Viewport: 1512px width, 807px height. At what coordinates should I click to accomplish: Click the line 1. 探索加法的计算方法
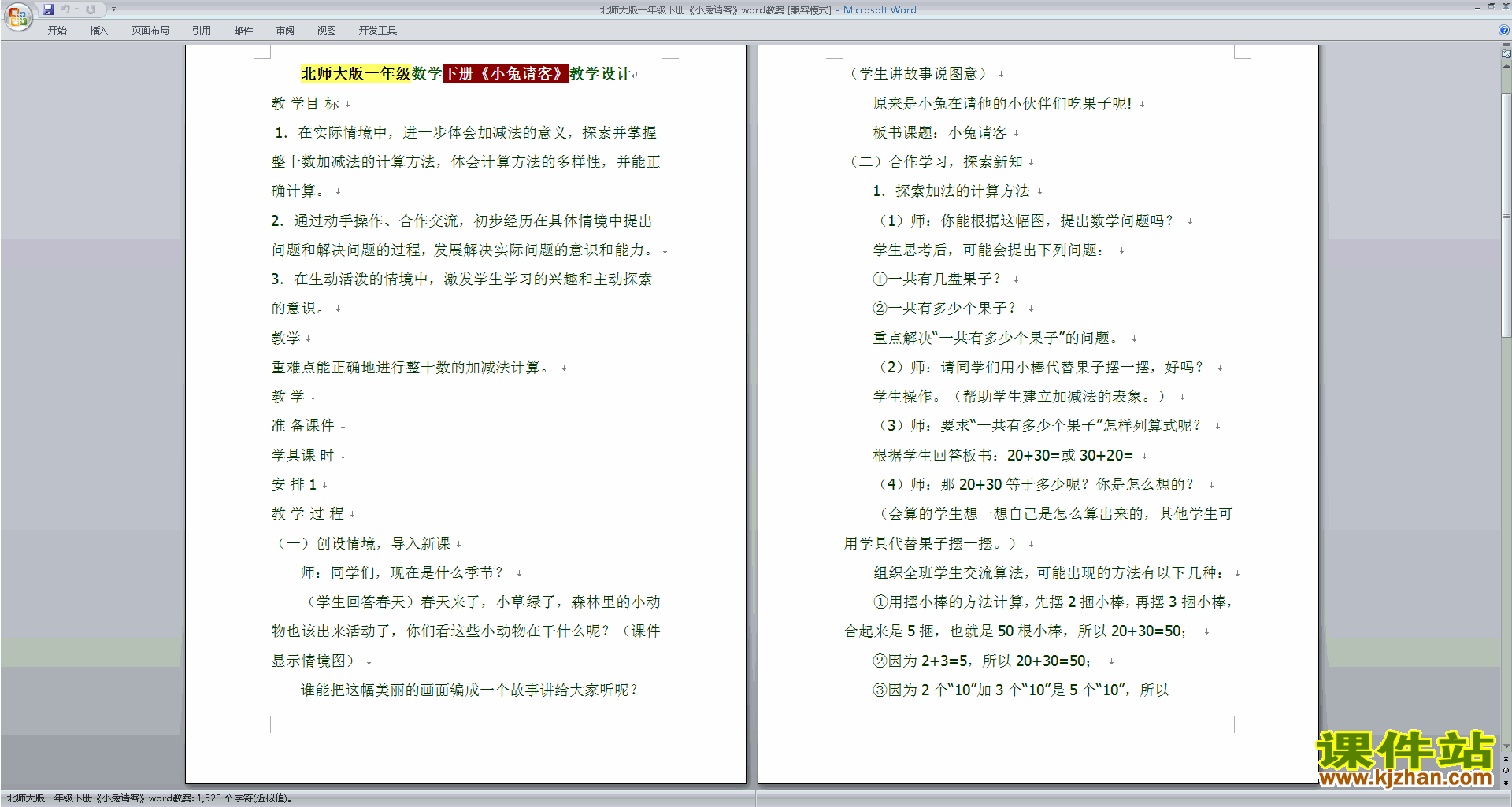pyautogui.click(x=951, y=191)
